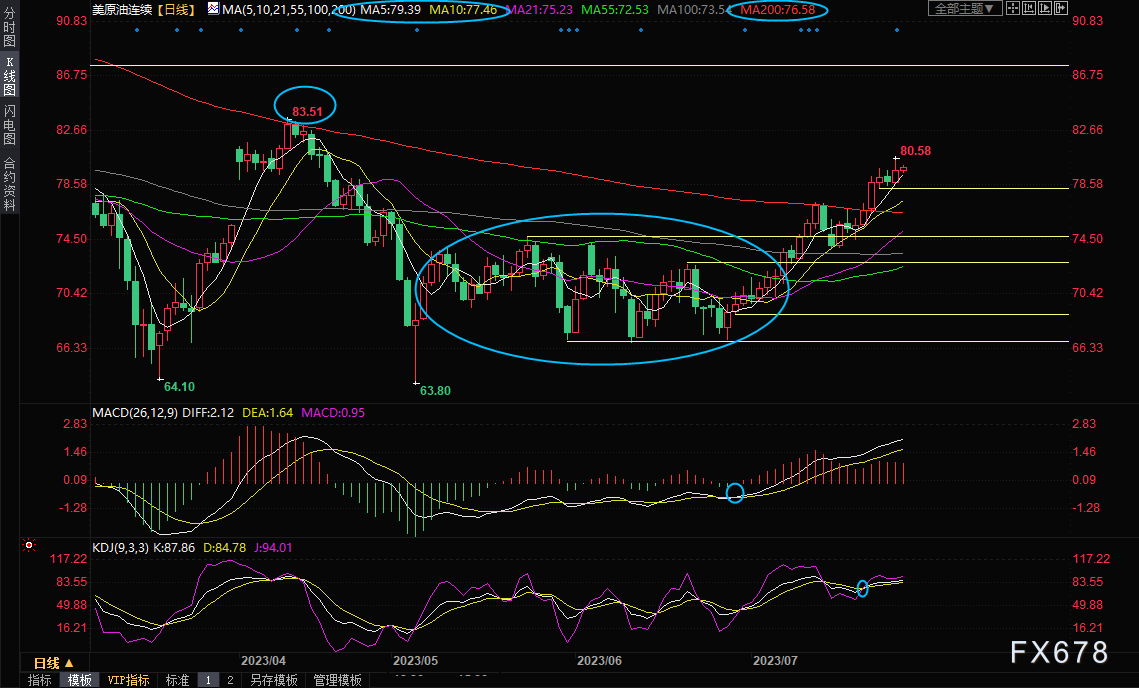This screenshot has height=688, width=1139.
Task: Click the MA indicator chart icon
Action: click(213, 9)
